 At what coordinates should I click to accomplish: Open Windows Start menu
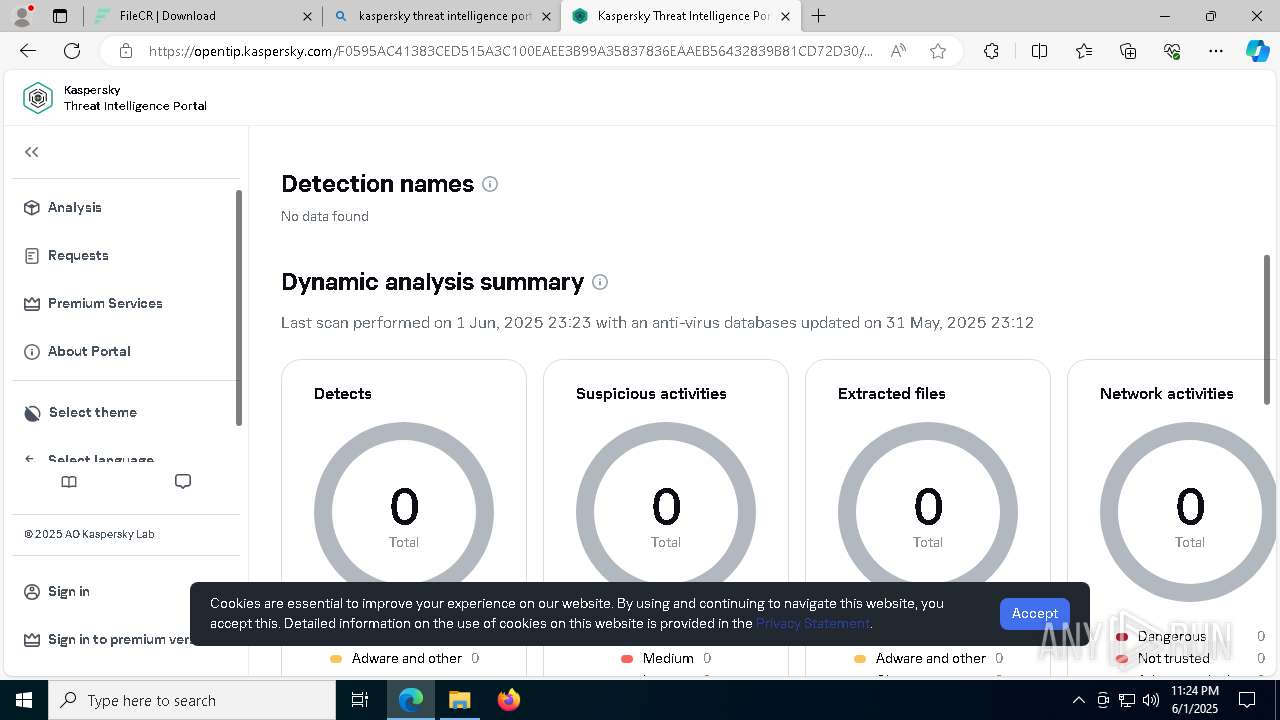point(24,700)
